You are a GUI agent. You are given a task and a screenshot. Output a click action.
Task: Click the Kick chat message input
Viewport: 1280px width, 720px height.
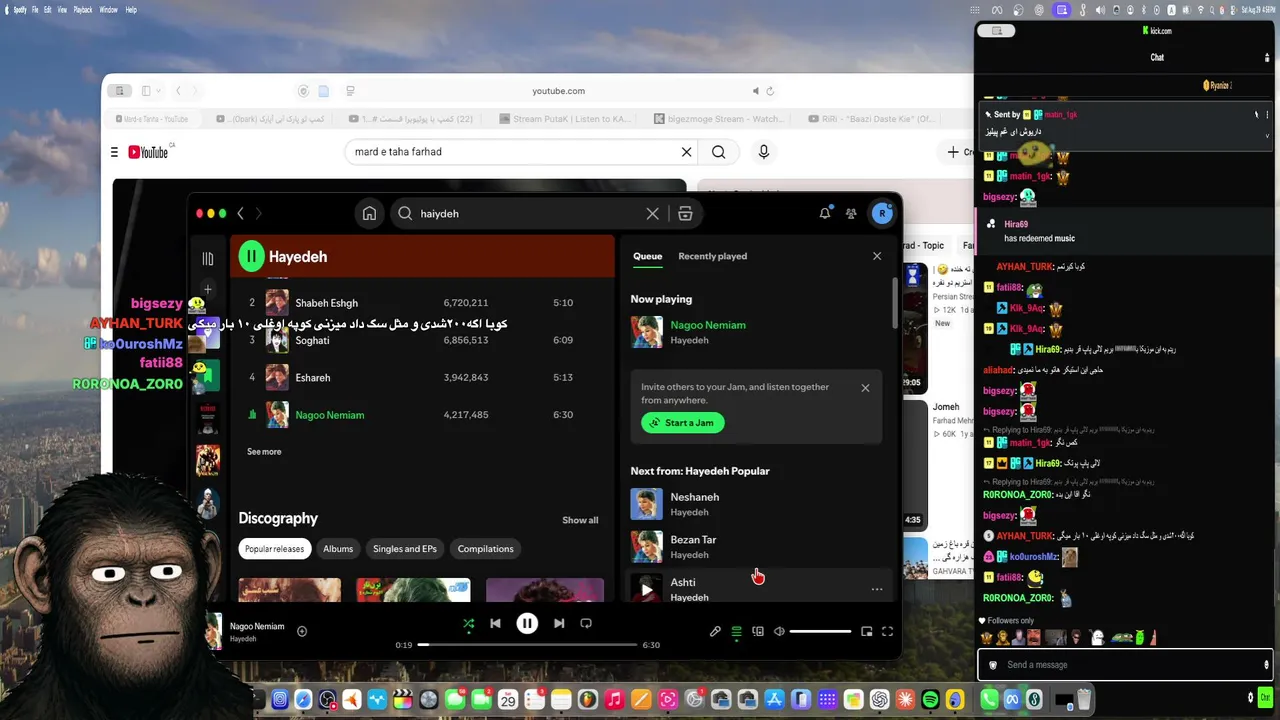point(1125,665)
